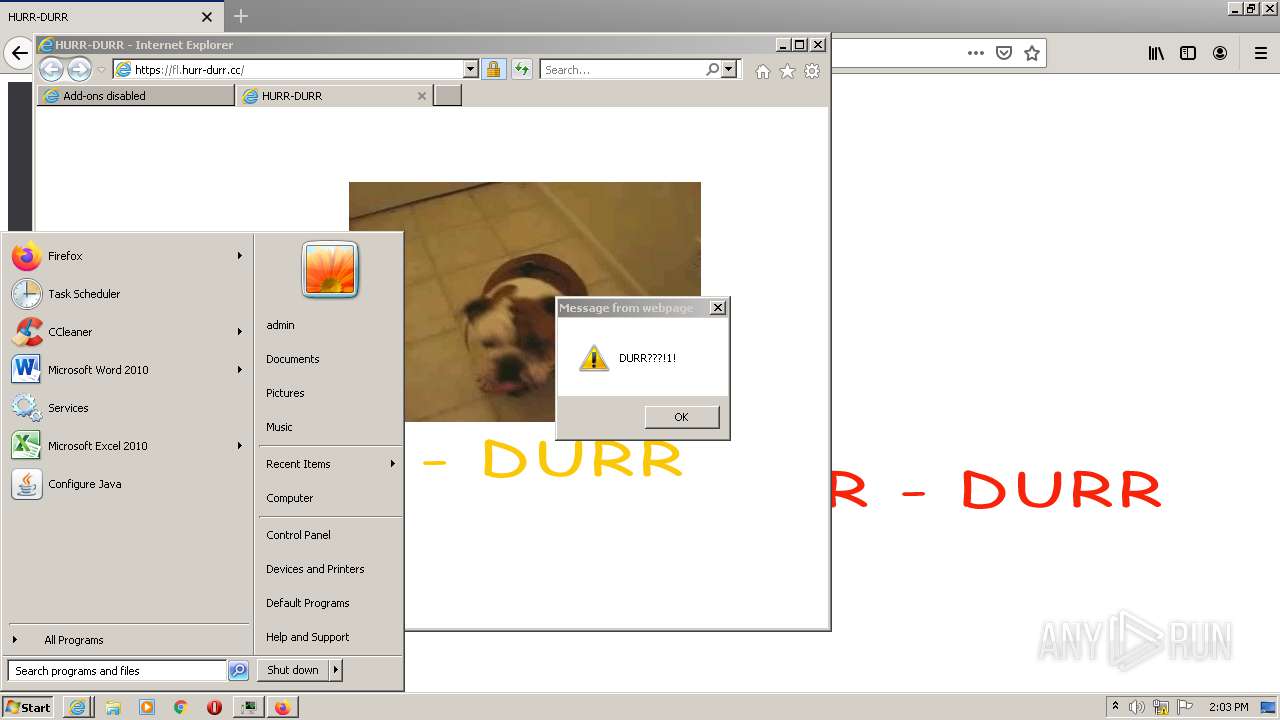Click the Shut down button
The width and height of the screenshot is (1280, 720).
tap(293, 670)
